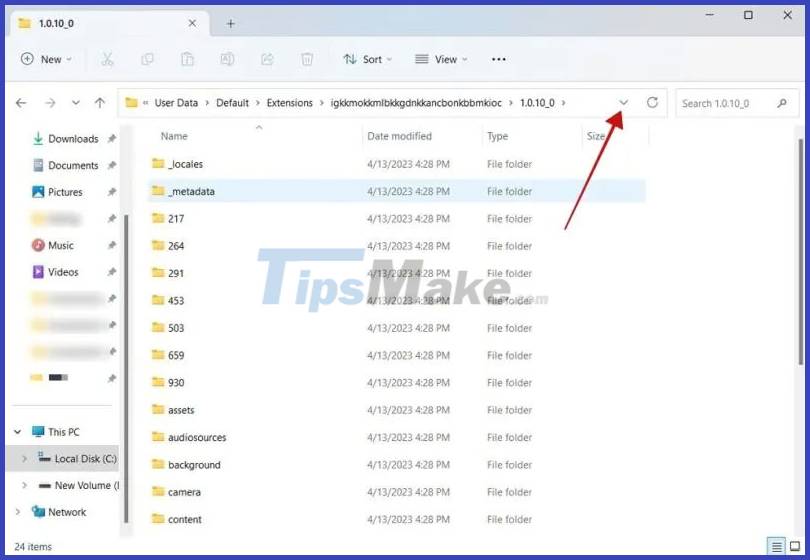The width and height of the screenshot is (810, 560).
Task: Click the Paste clipboard icon
Action: (187, 59)
